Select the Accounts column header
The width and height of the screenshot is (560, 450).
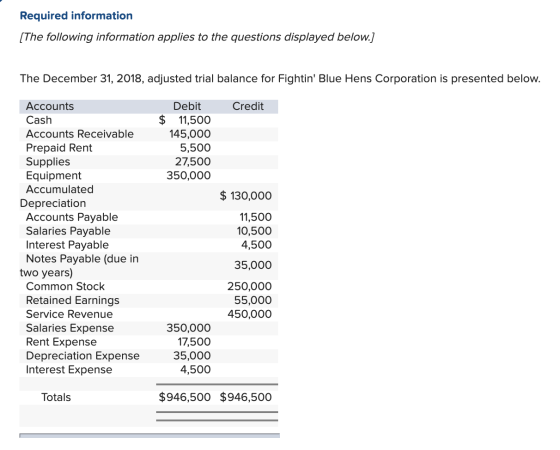50,106
